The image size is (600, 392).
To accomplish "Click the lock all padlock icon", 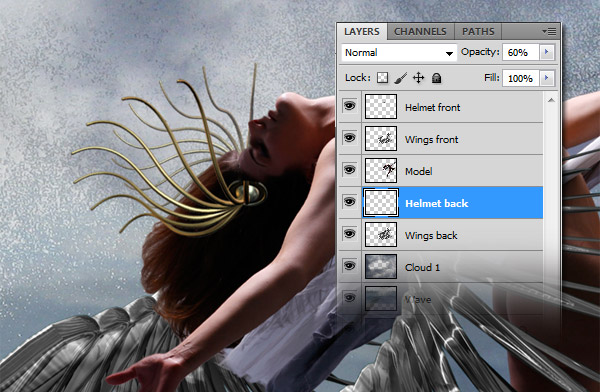I will coord(436,78).
